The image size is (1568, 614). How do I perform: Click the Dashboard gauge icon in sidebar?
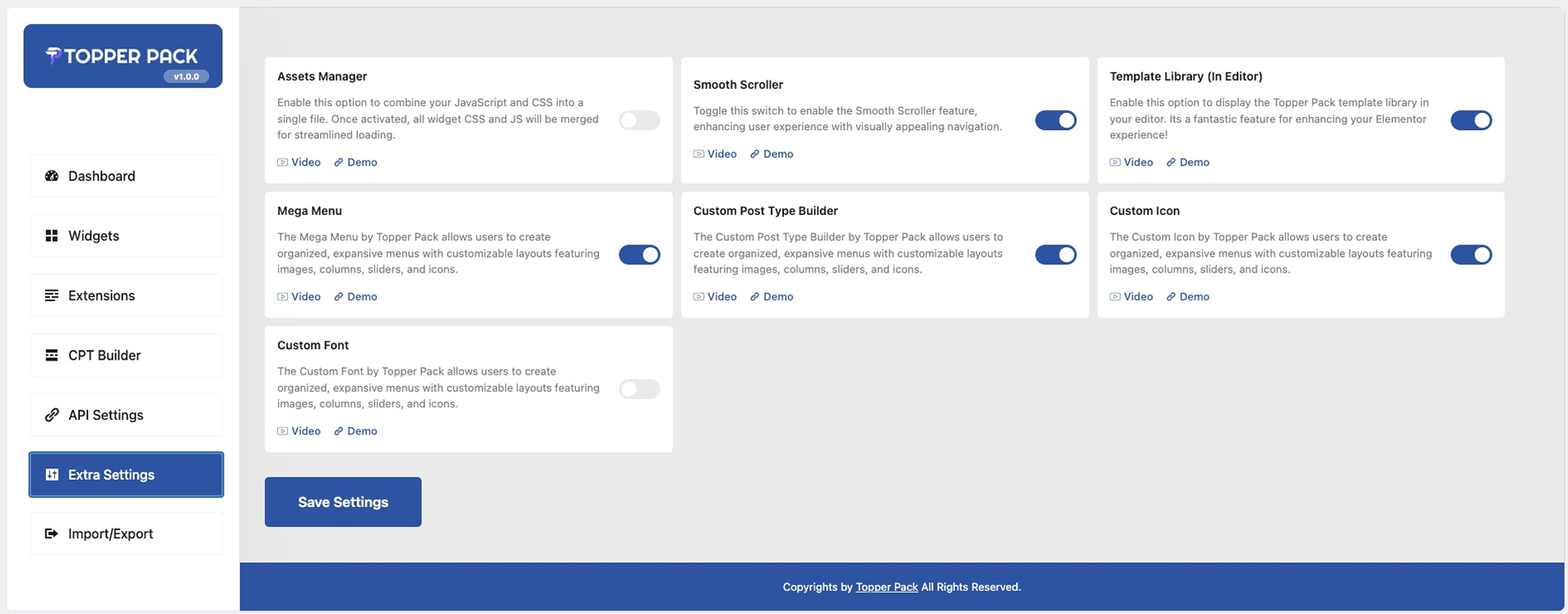[52, 176]
